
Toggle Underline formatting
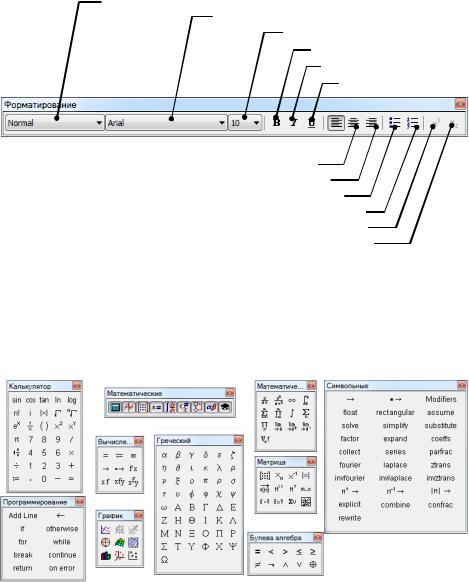(x=311, y=122)
